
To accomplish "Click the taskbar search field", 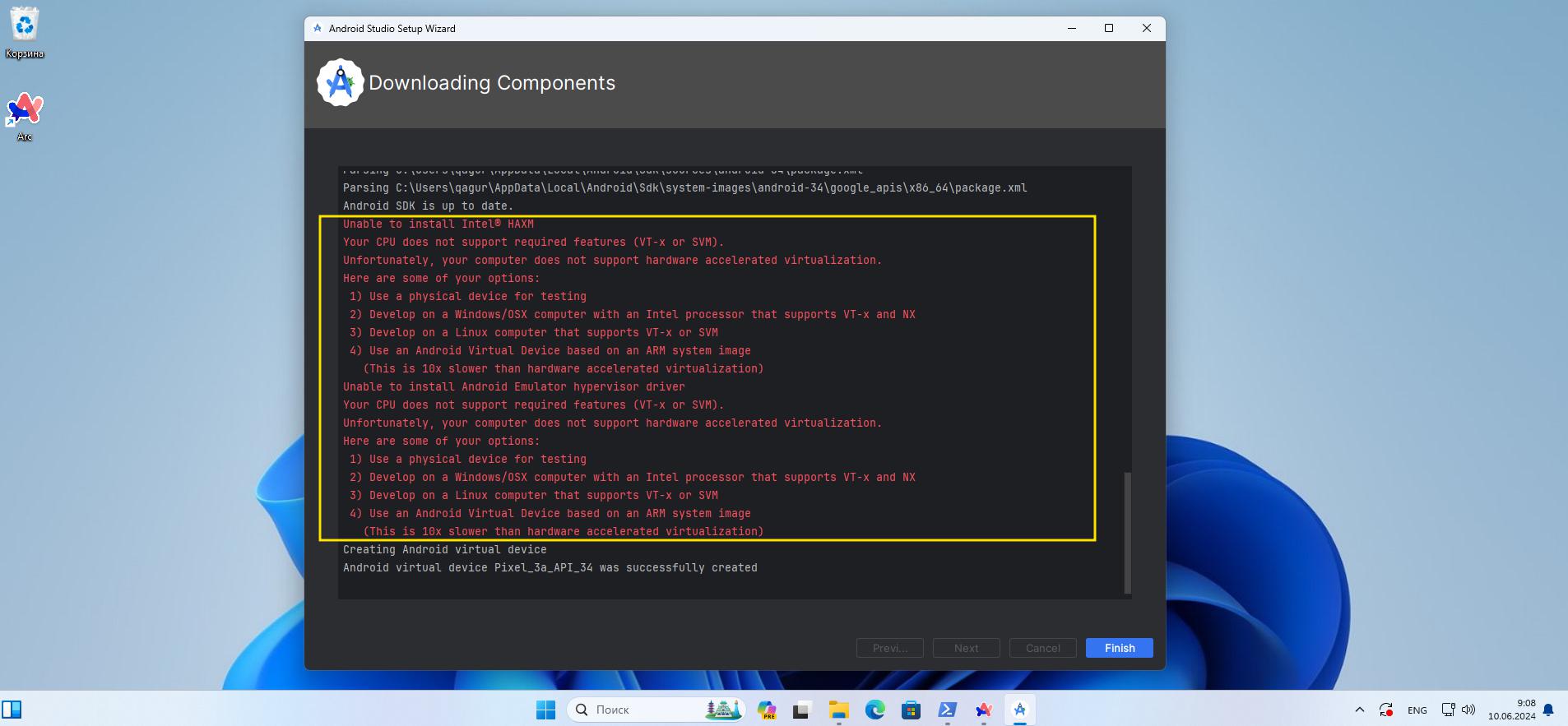I will (x=656, y=710).
